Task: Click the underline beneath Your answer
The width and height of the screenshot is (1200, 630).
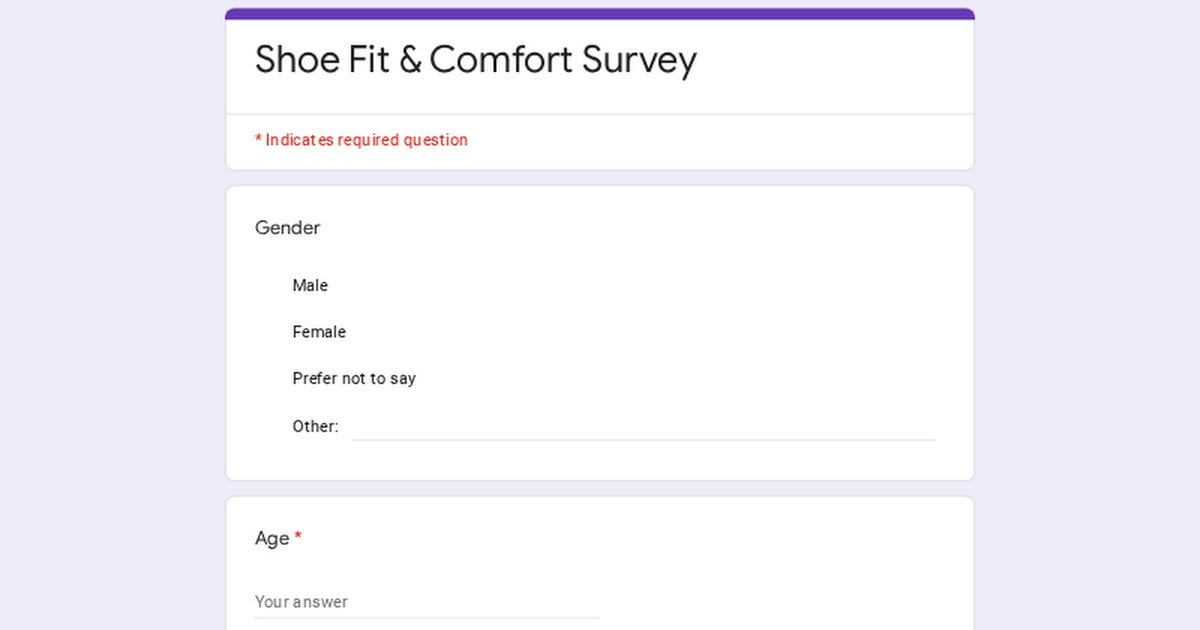Action: (427, 618)
